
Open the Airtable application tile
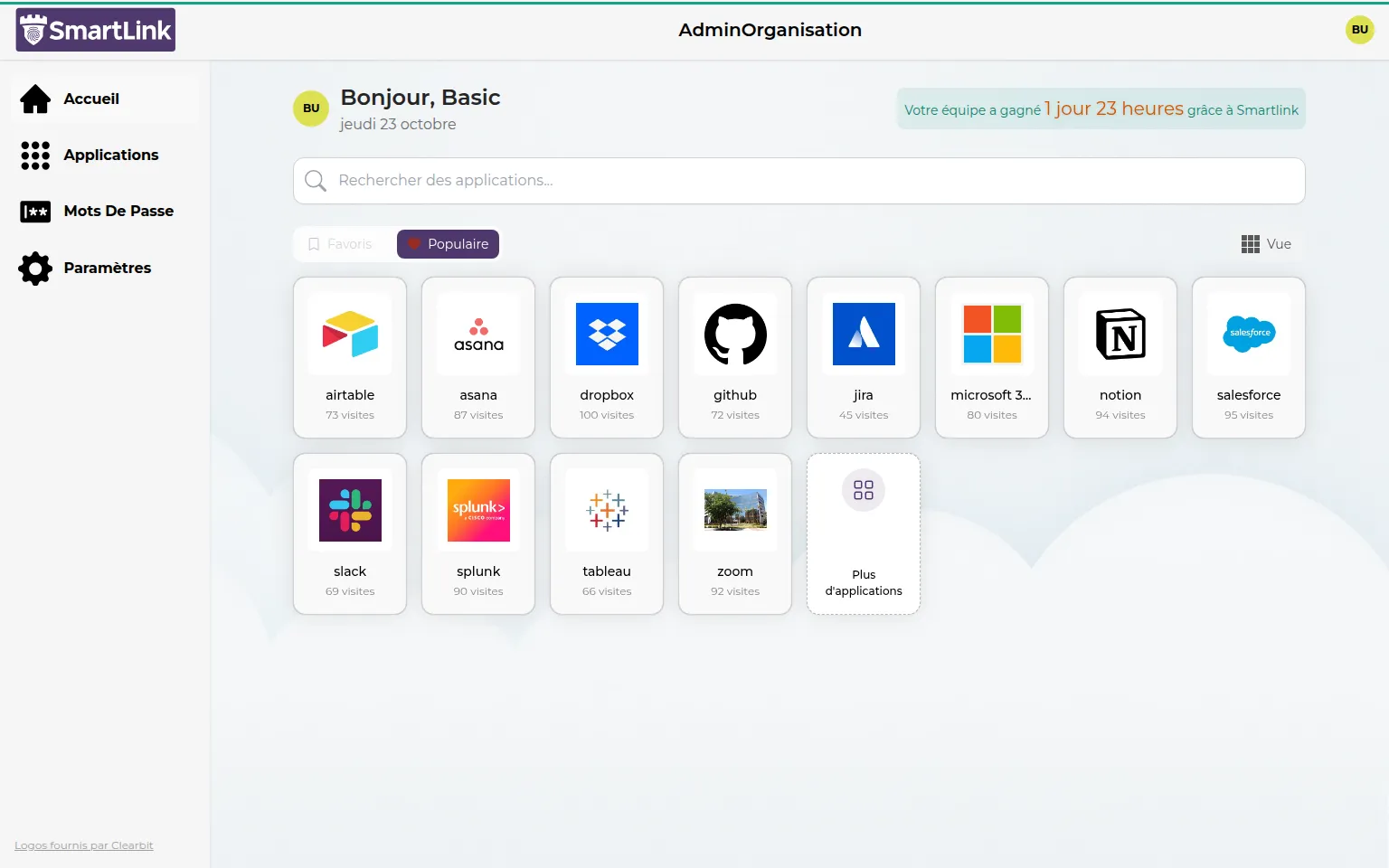[x=350, y=357]
